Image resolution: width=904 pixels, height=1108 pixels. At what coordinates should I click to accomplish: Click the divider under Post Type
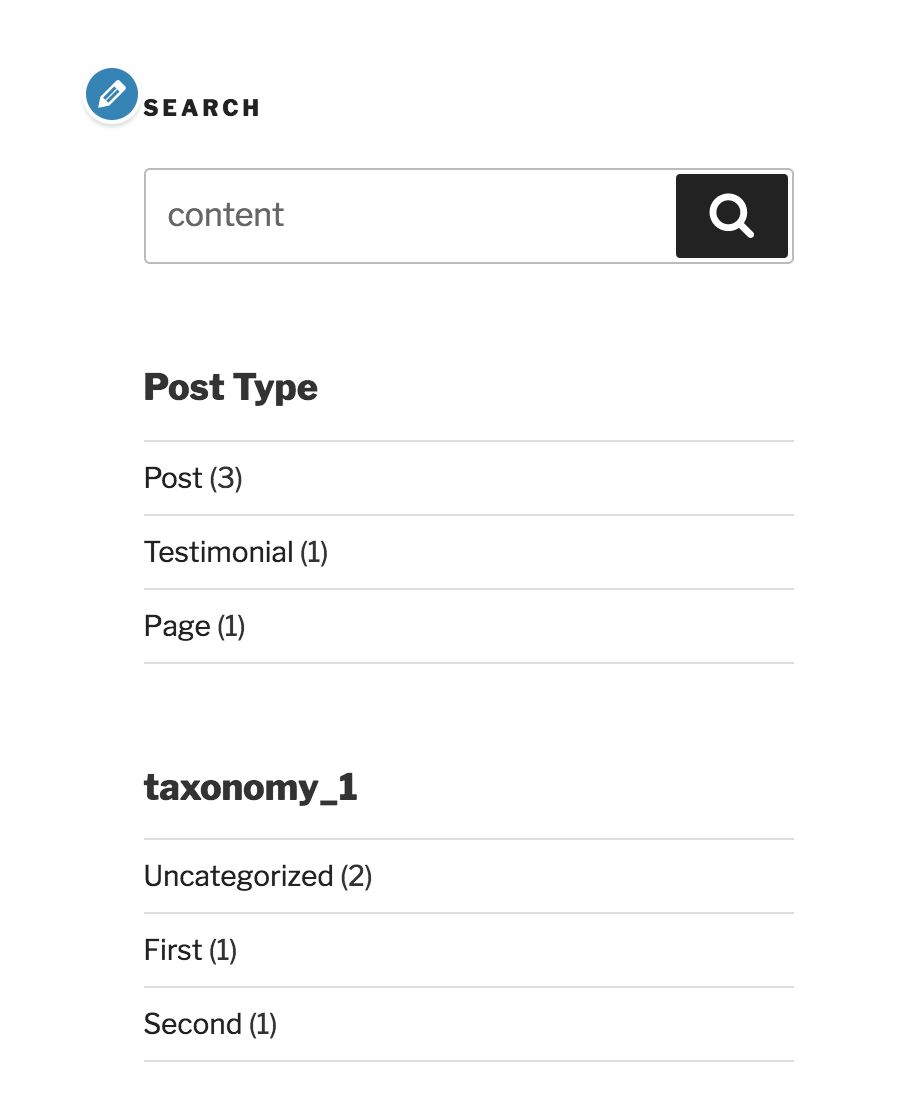[468, 439]
